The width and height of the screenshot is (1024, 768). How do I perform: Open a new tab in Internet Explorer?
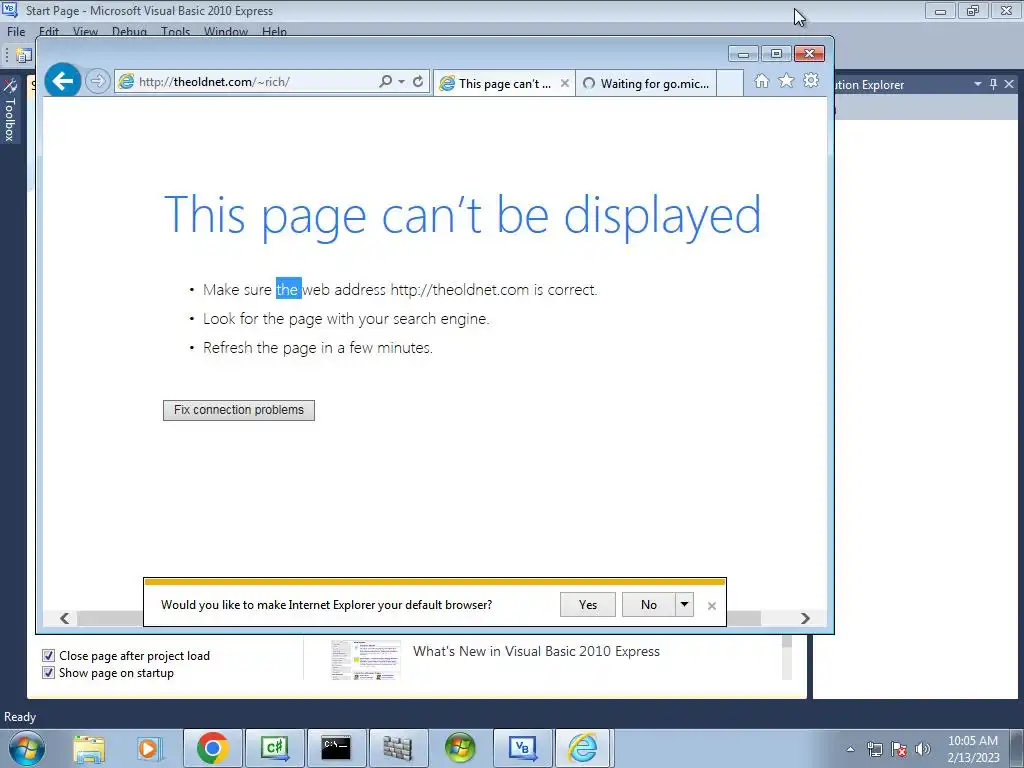(730, 84)
